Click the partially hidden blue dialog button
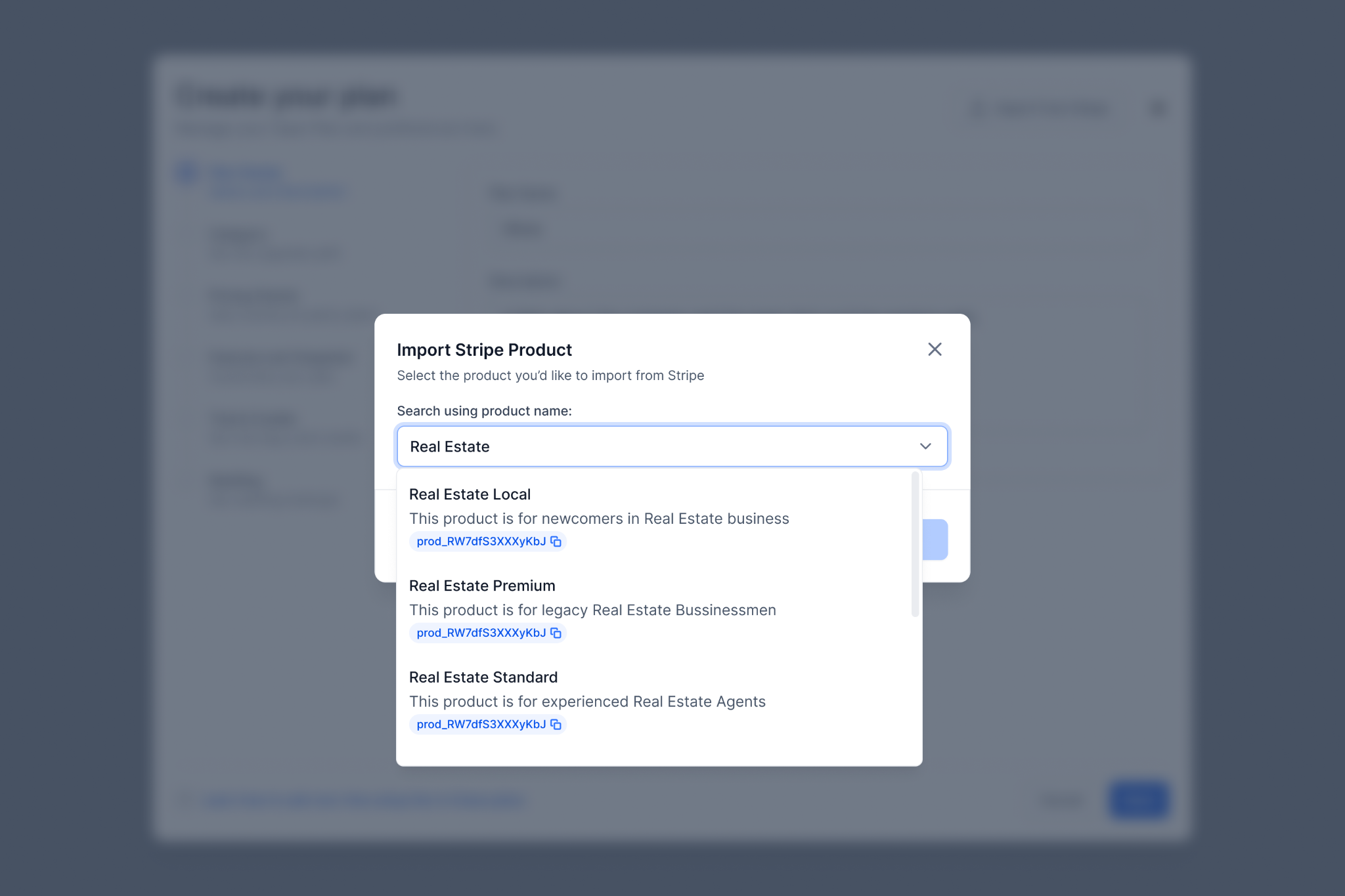 935,540
